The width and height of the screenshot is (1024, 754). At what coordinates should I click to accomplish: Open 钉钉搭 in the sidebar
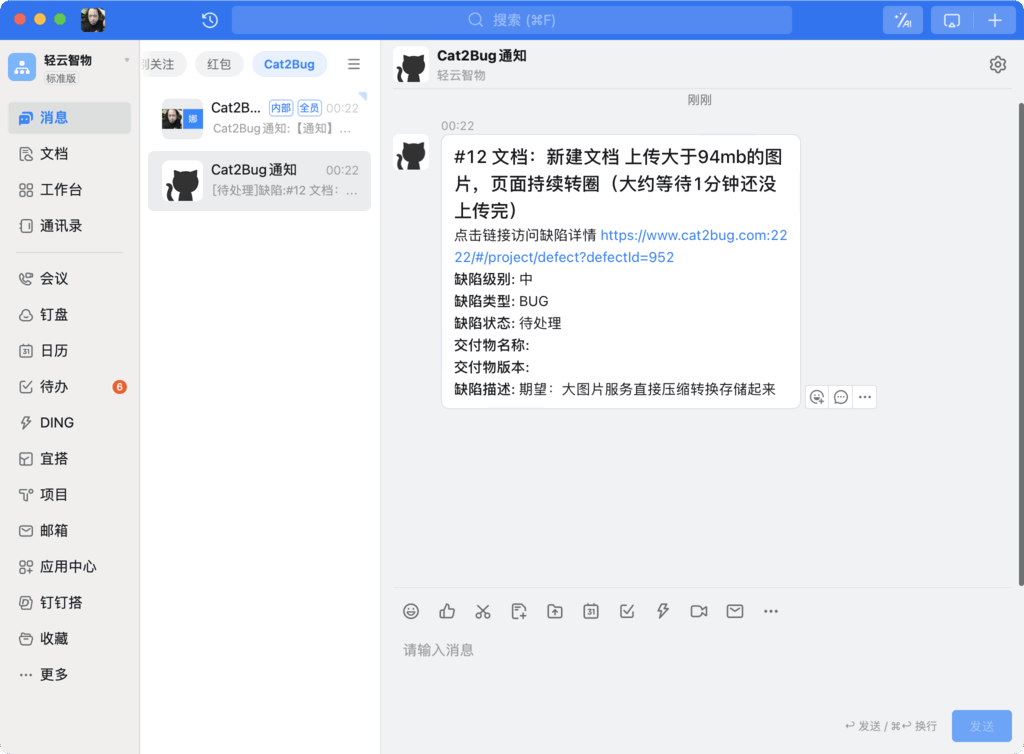[69, 603]
